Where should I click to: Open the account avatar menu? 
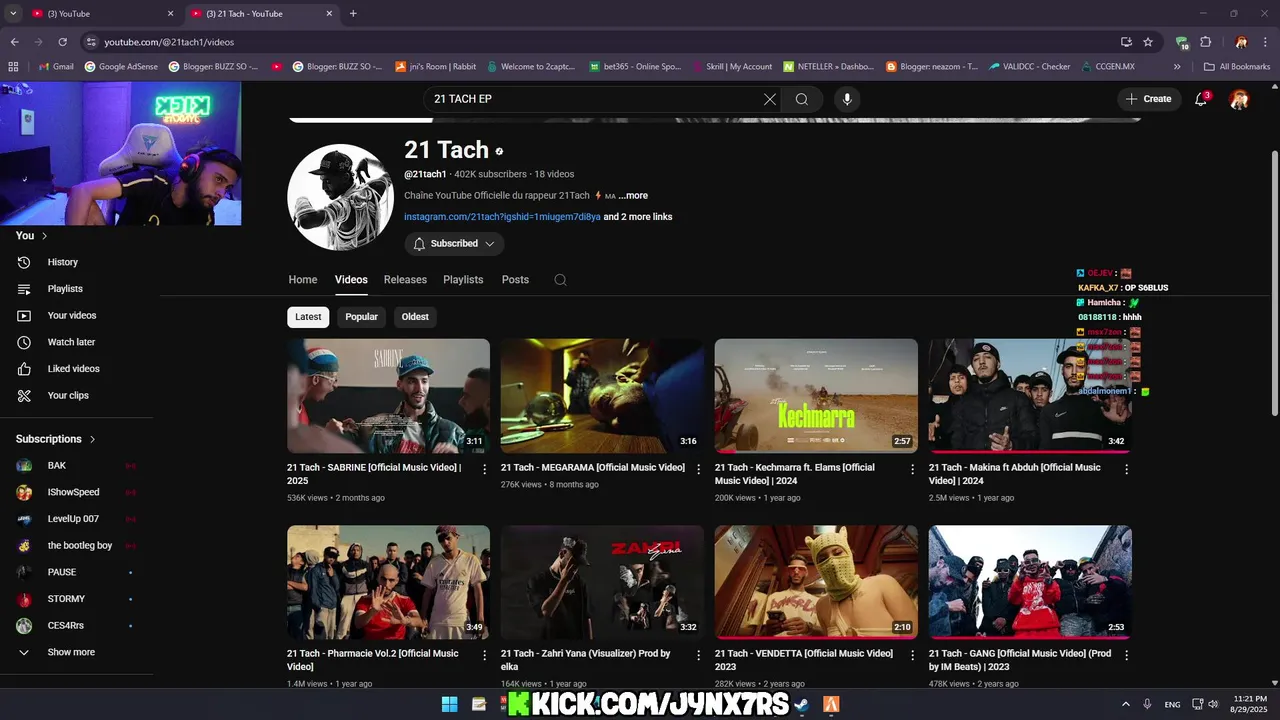click(1239, 99)
